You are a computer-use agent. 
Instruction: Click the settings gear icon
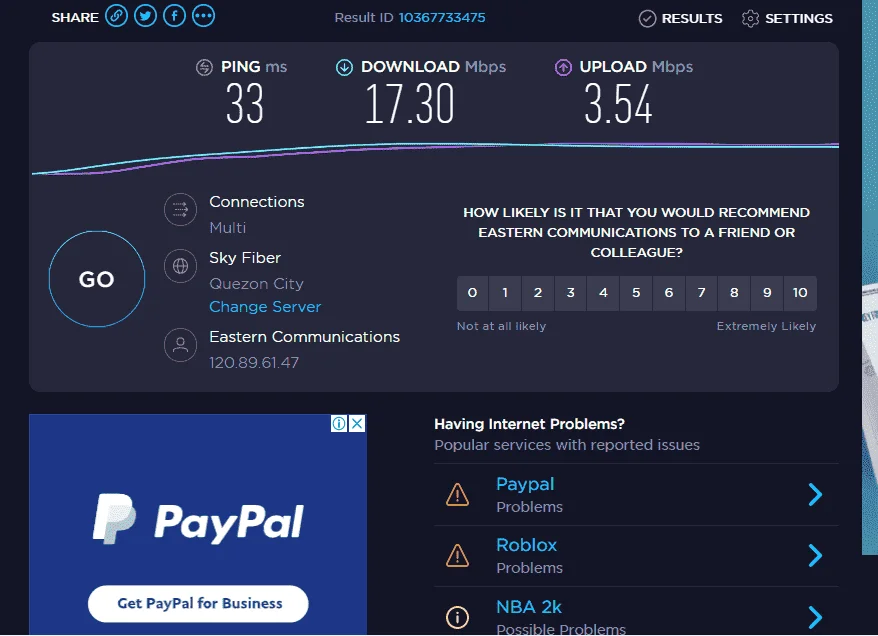point(750,18)
